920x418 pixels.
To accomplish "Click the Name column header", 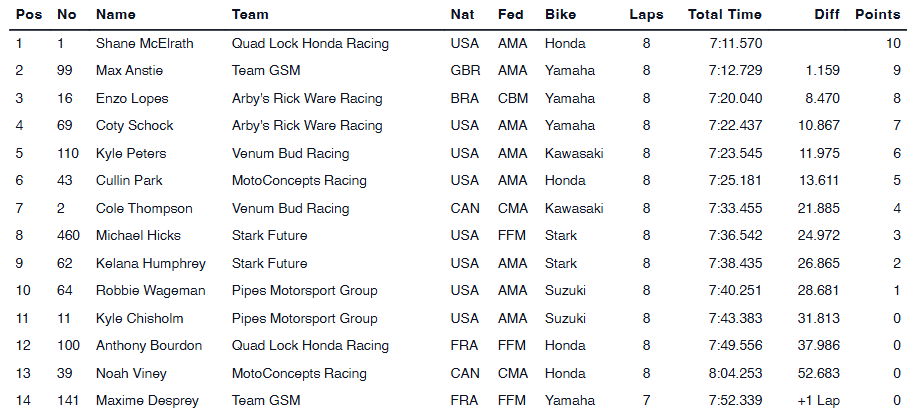I will (x=115, y=15).
